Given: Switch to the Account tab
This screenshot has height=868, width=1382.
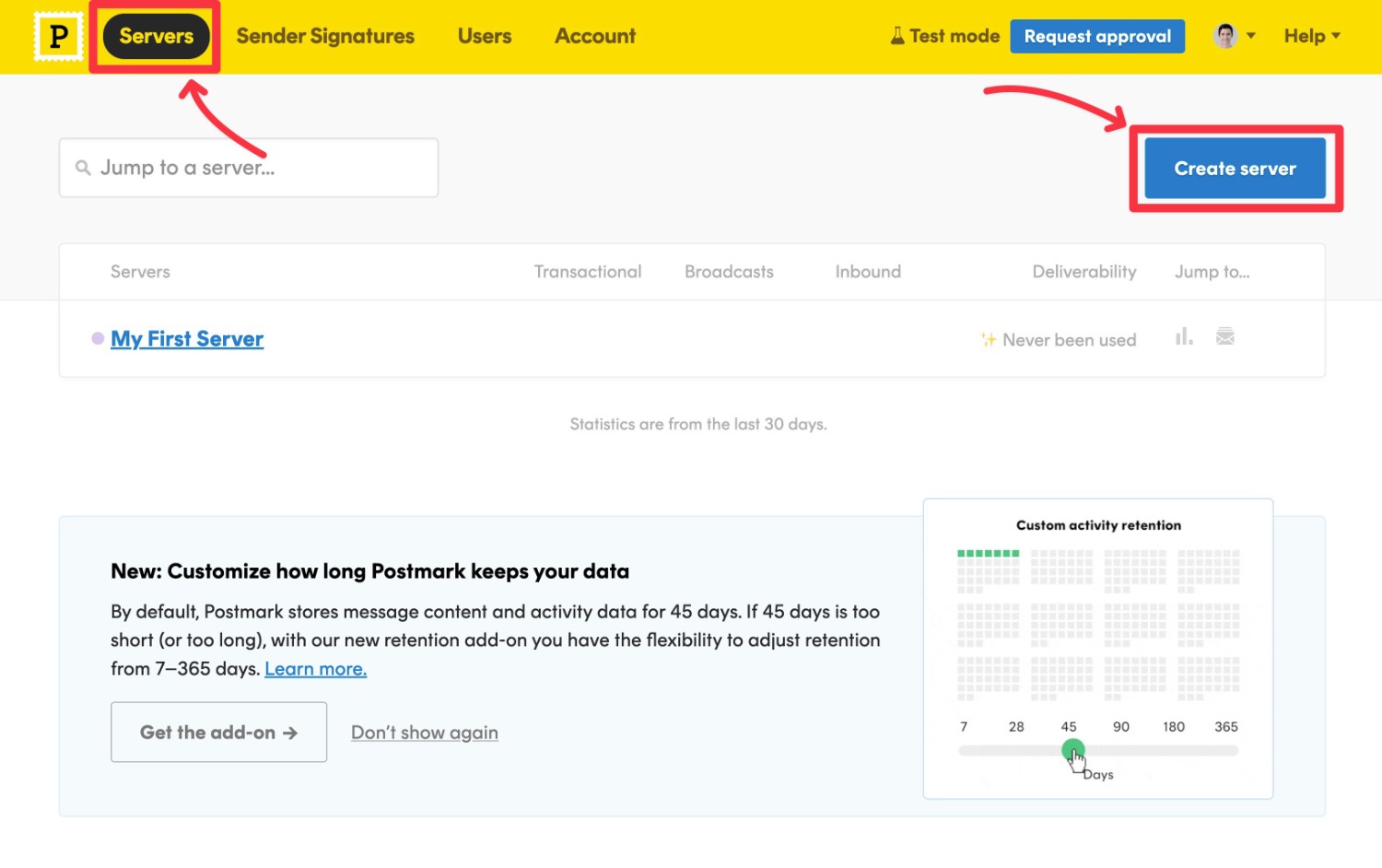Looking at the screenshot, I should (x=595, y=36).
